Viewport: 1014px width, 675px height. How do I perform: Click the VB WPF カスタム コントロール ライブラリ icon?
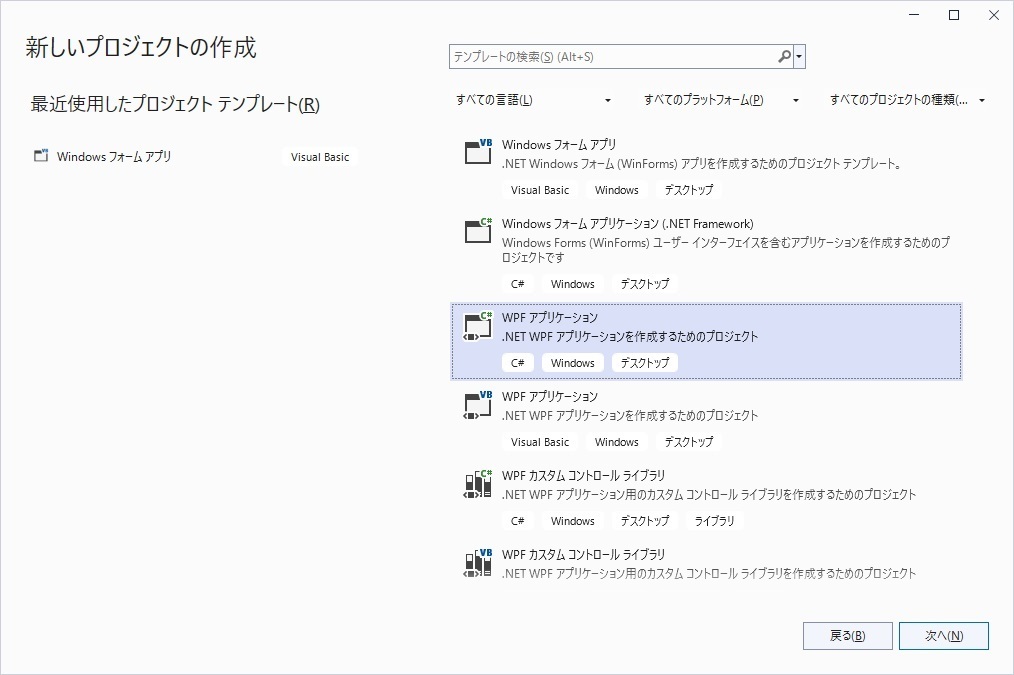coord(477,561)
